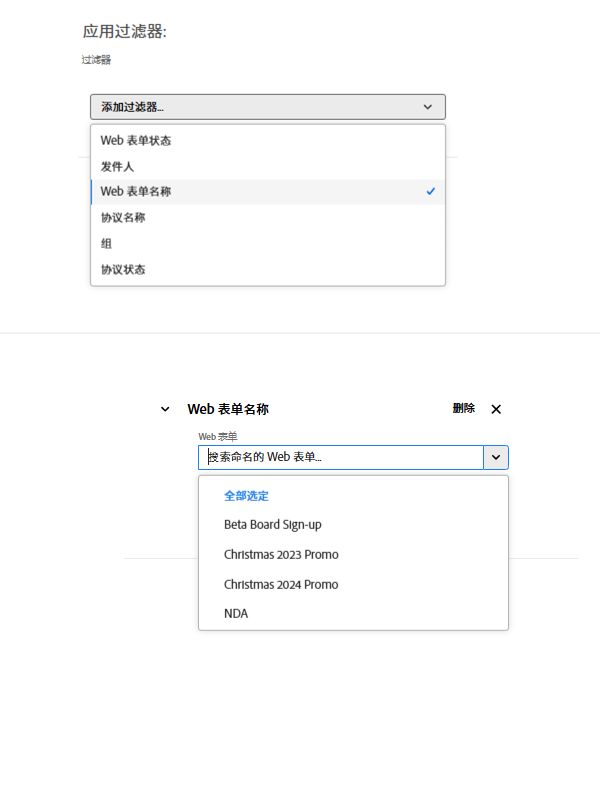Select 组 filter option

click(x=268, y=244)
